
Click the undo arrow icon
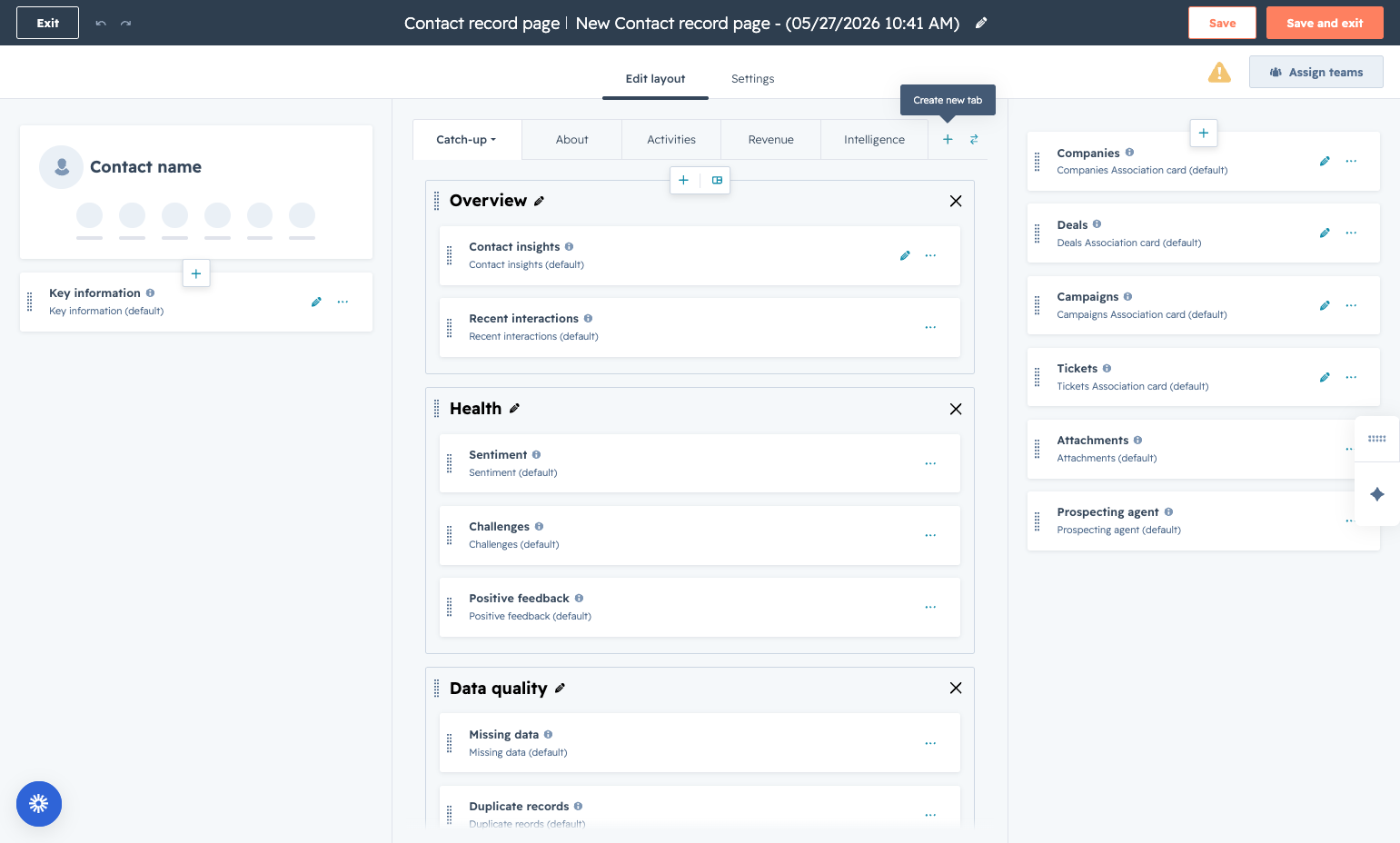[x=101, y=23]
